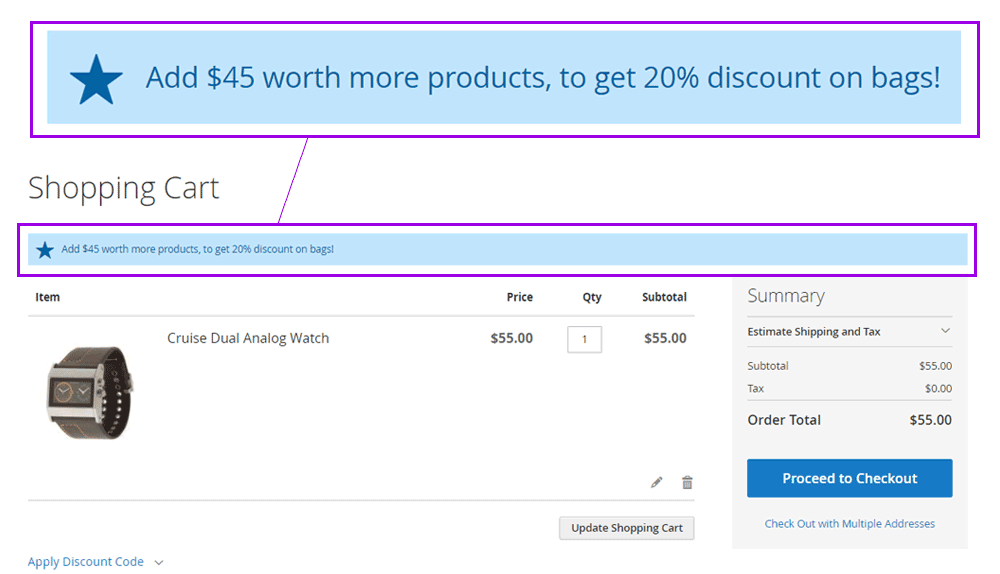Remove the watch using the trash icon
Viewport: 1000px width, 574px height.
click(x=687, y=482)
